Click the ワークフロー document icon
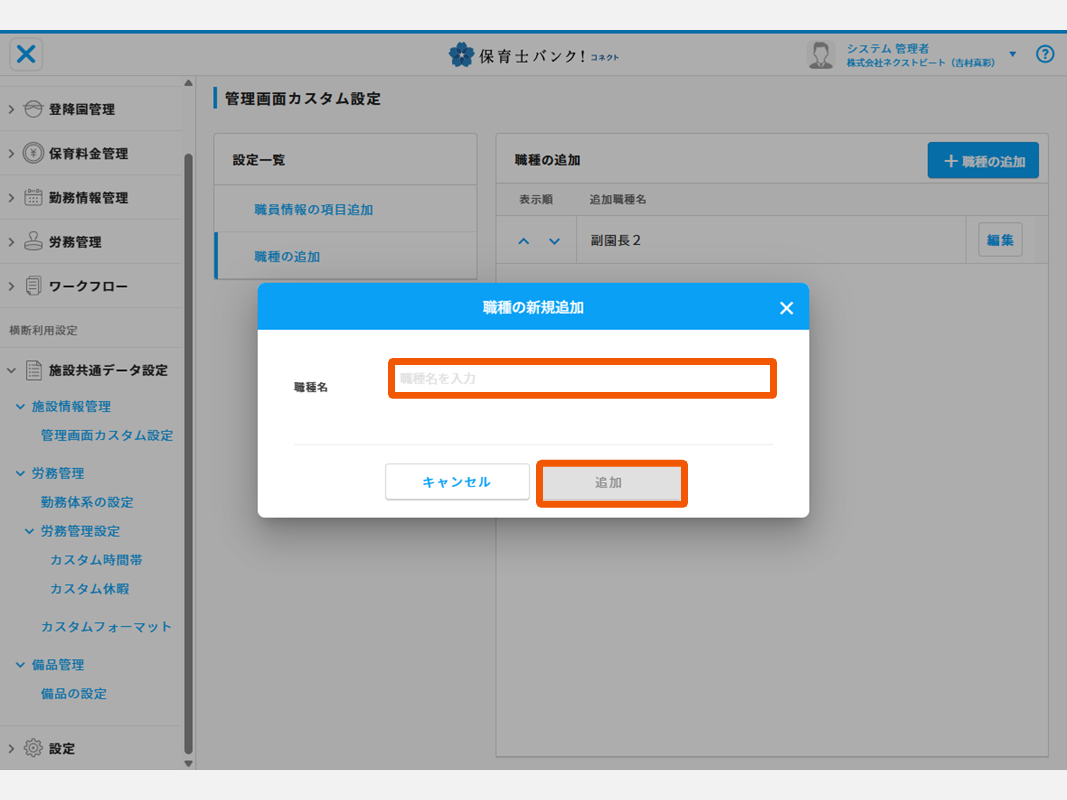Viewport: 1067px width, 800px height. 33,286
